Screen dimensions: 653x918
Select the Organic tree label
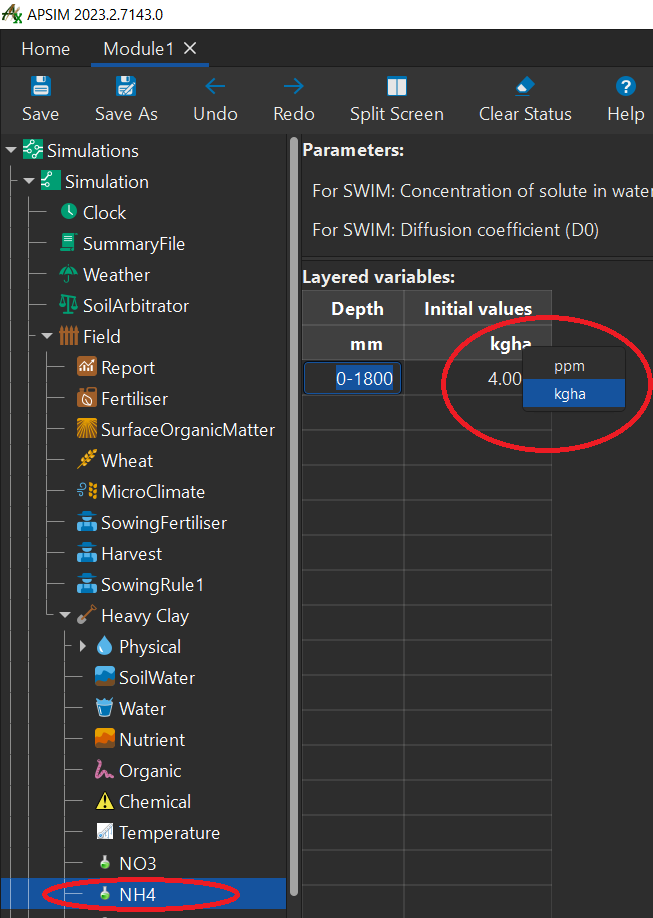[x=150, y=771]
